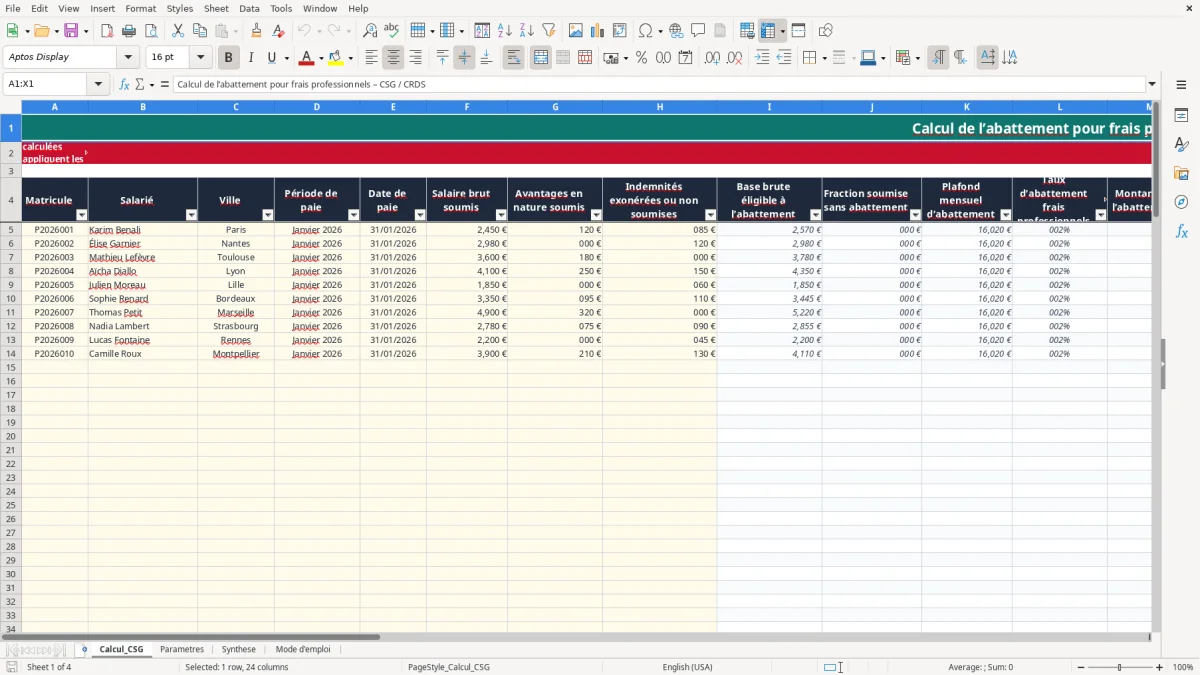
Task: Open the Sheet menu
Action: point(216,8)
